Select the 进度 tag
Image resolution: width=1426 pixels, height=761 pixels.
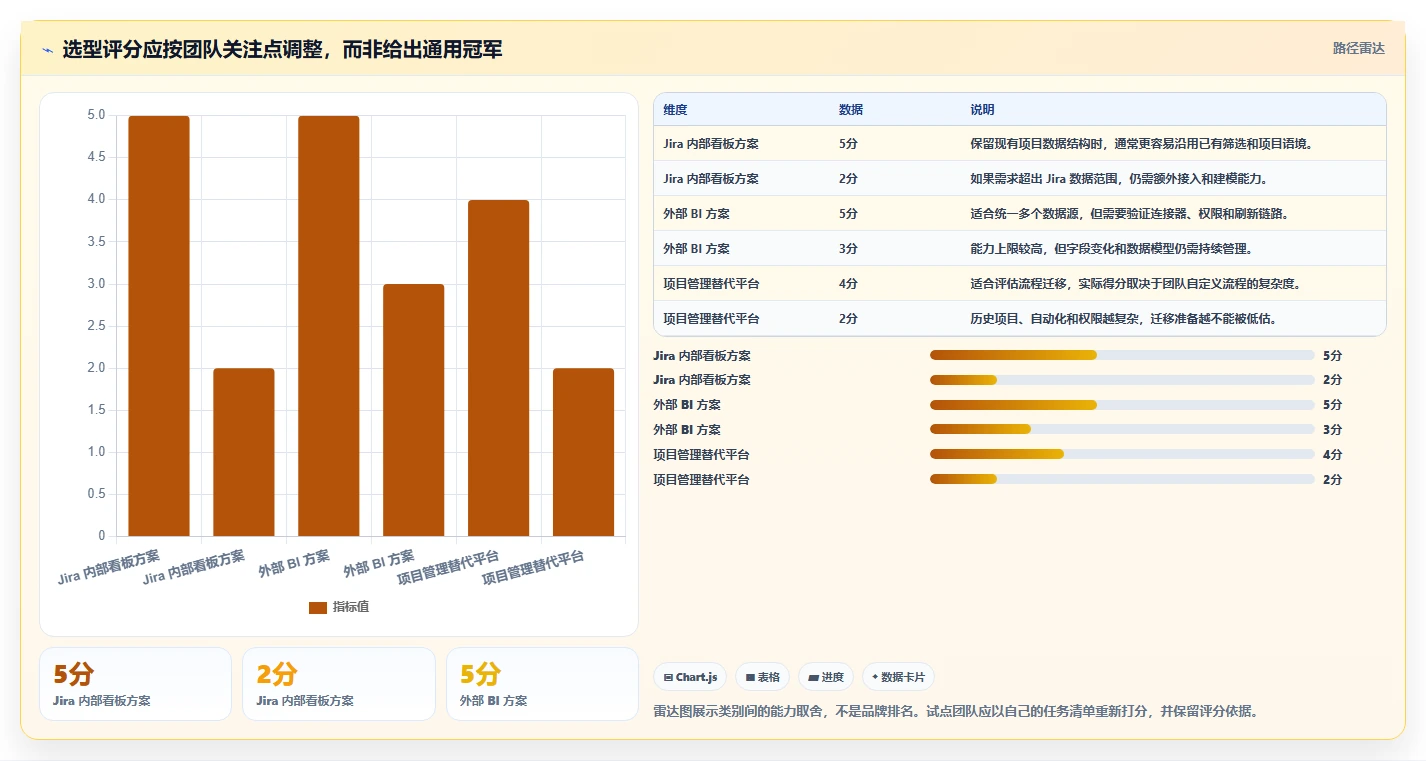coord(826,677)
